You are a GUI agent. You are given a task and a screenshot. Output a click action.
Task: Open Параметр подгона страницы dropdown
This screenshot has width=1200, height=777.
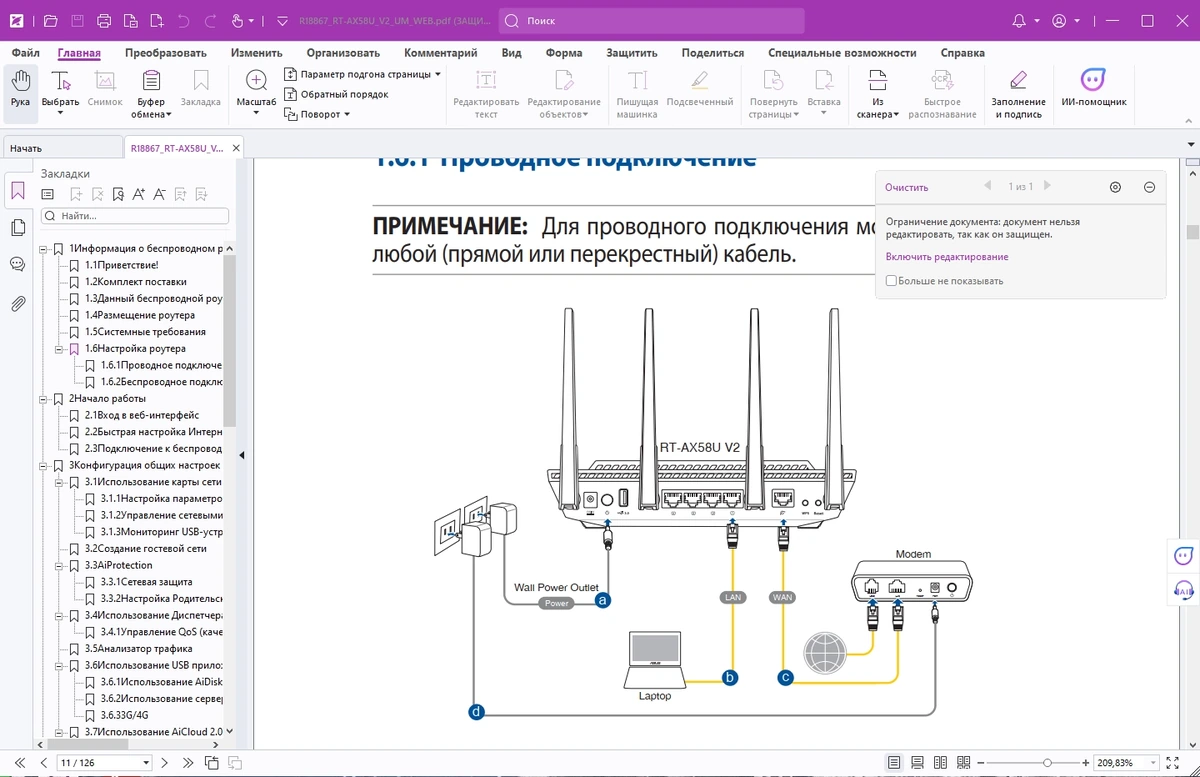[x=362, y=74]
